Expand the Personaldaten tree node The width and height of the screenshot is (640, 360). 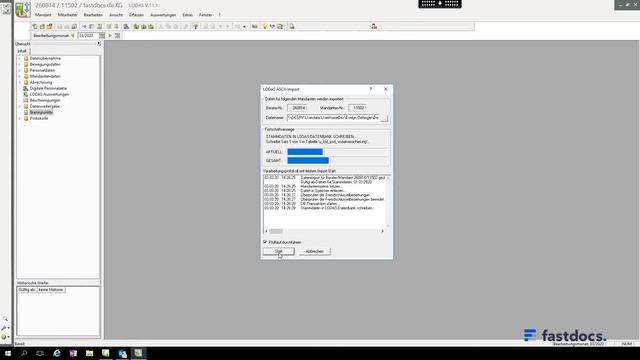20,70
